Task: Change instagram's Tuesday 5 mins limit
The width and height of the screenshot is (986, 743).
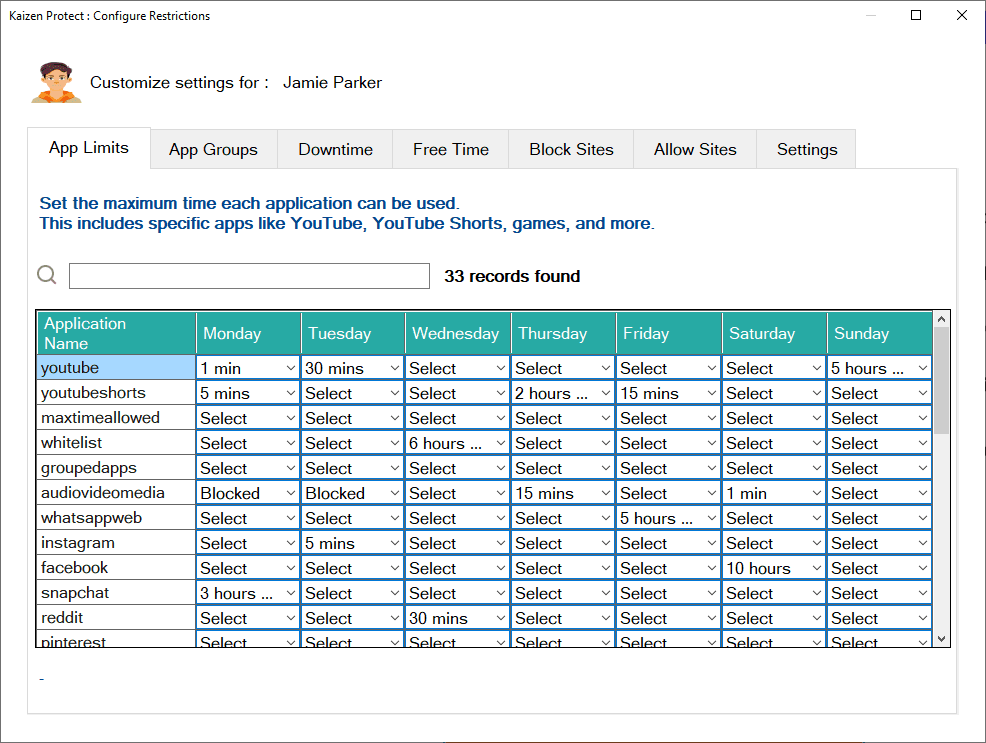Action: click(352, 542)
